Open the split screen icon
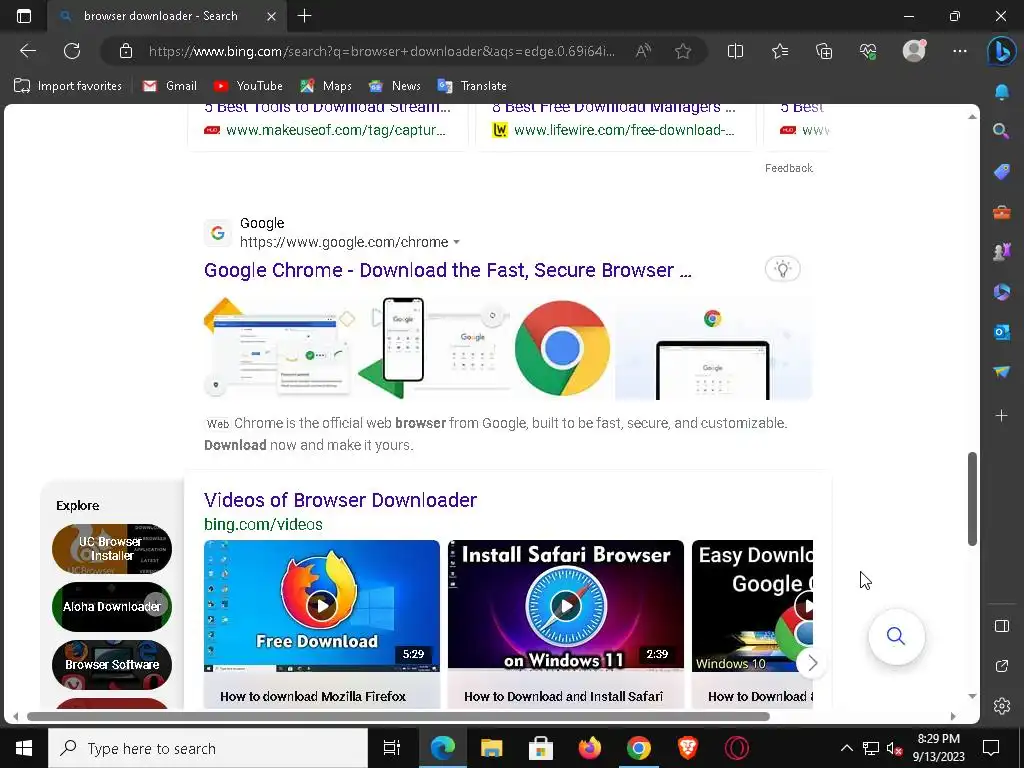 tap(735, 51)
